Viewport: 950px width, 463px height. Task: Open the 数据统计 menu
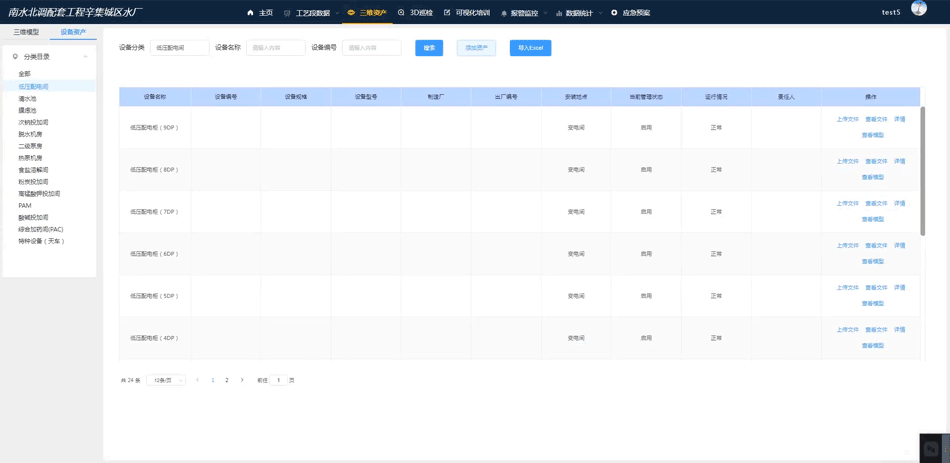(x=579, y=13)
